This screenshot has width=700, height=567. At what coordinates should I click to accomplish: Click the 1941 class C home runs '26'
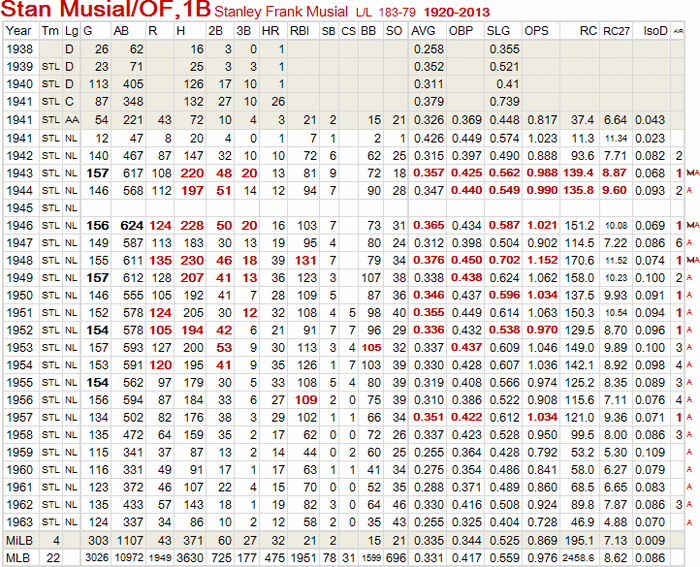tap(278, 101)
